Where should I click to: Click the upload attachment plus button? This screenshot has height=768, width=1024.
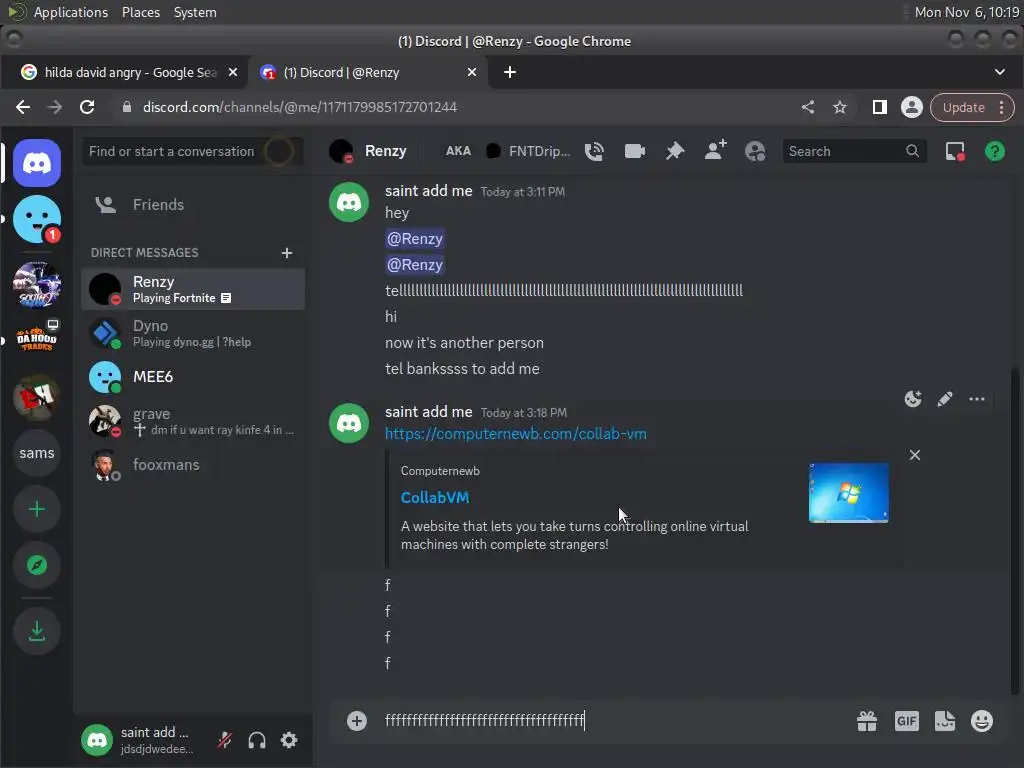pos(357,721)
